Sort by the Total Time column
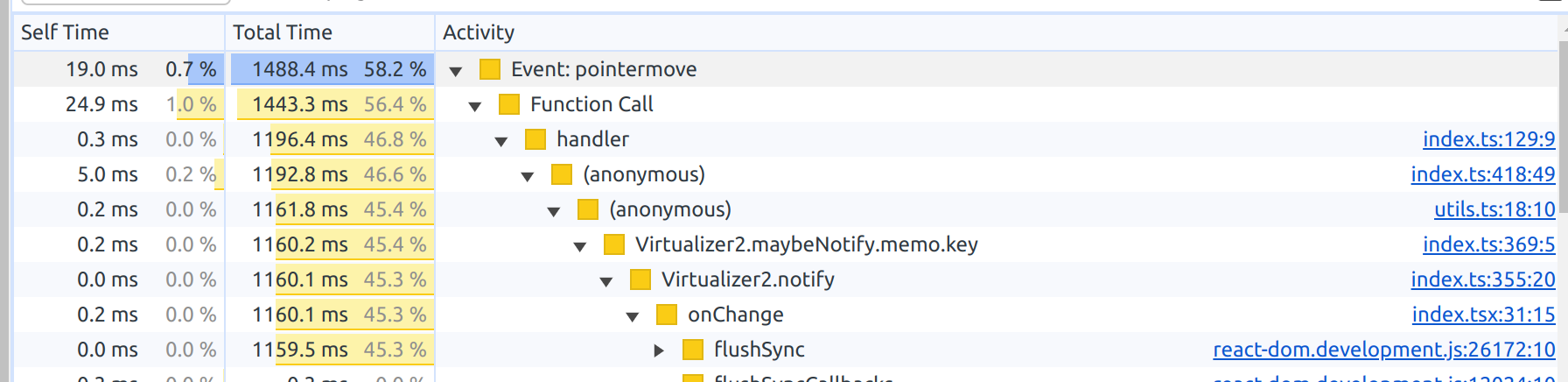Screen dimensions: 1568x382 [x=330, y=32]
